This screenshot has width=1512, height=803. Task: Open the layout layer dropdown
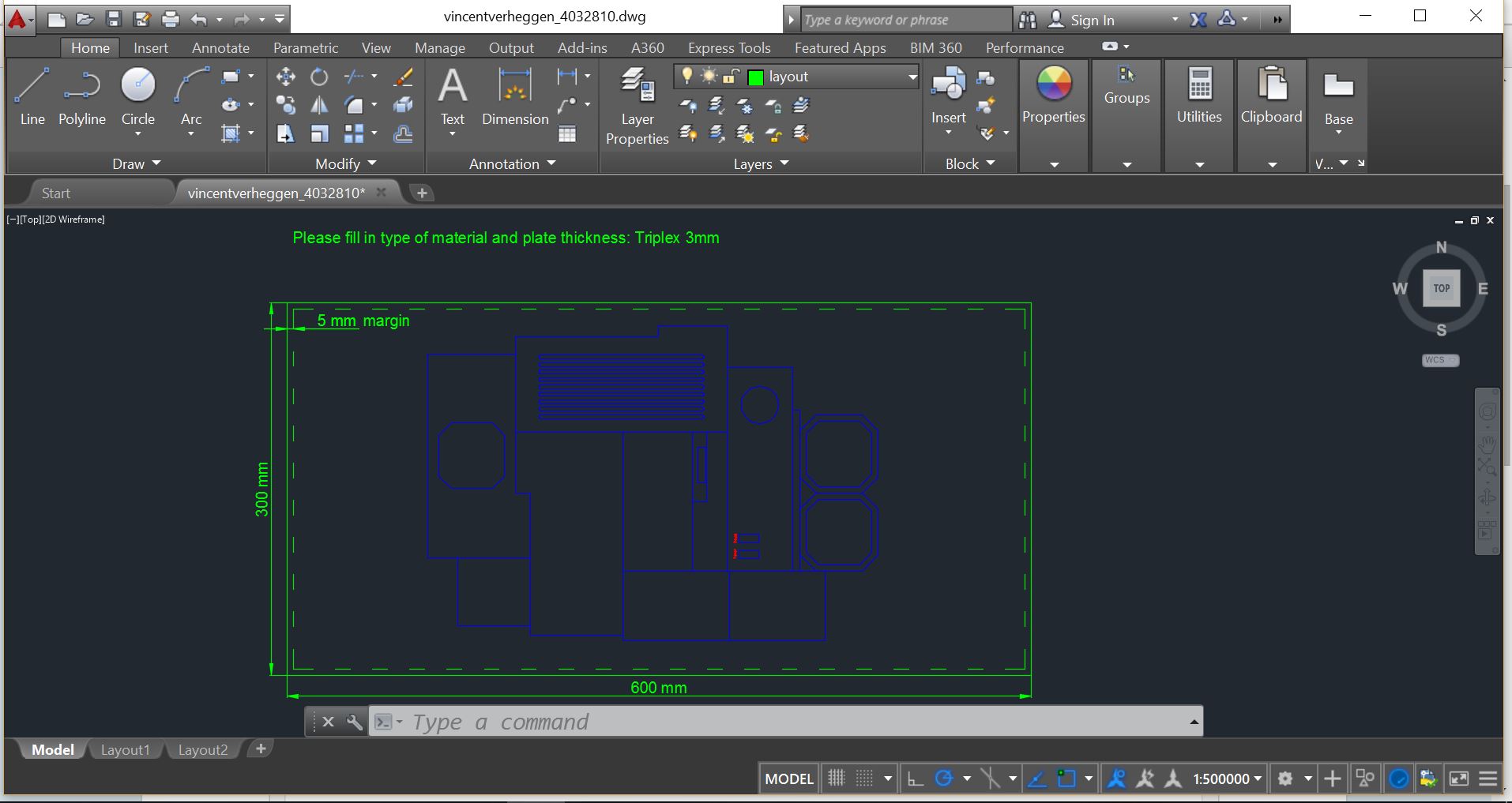pos(912,77)
